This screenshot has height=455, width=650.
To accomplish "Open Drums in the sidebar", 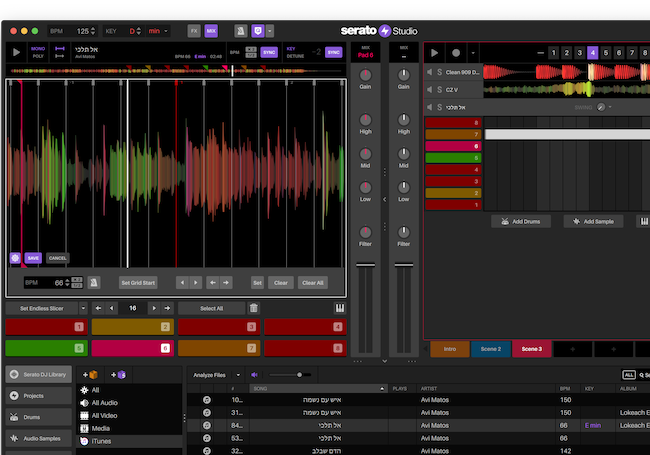I will (x=39, y=417).
